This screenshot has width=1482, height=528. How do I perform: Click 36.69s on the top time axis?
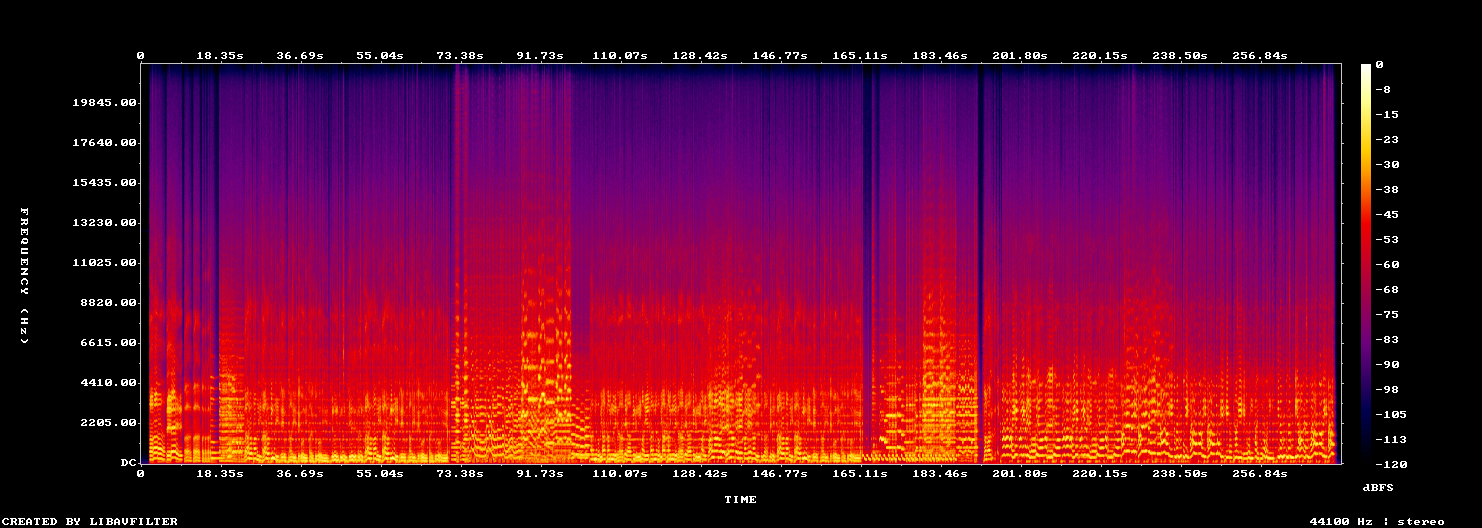(300, 56)
